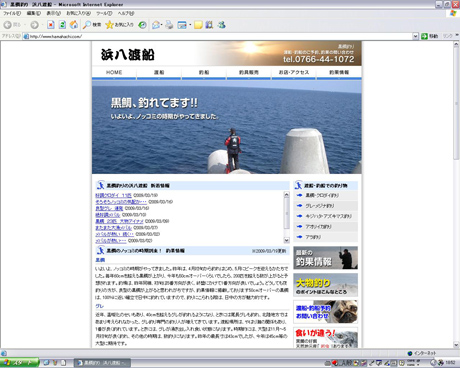
Task: Select the 釣果情報 navigation tab
Action: (339, 73)
